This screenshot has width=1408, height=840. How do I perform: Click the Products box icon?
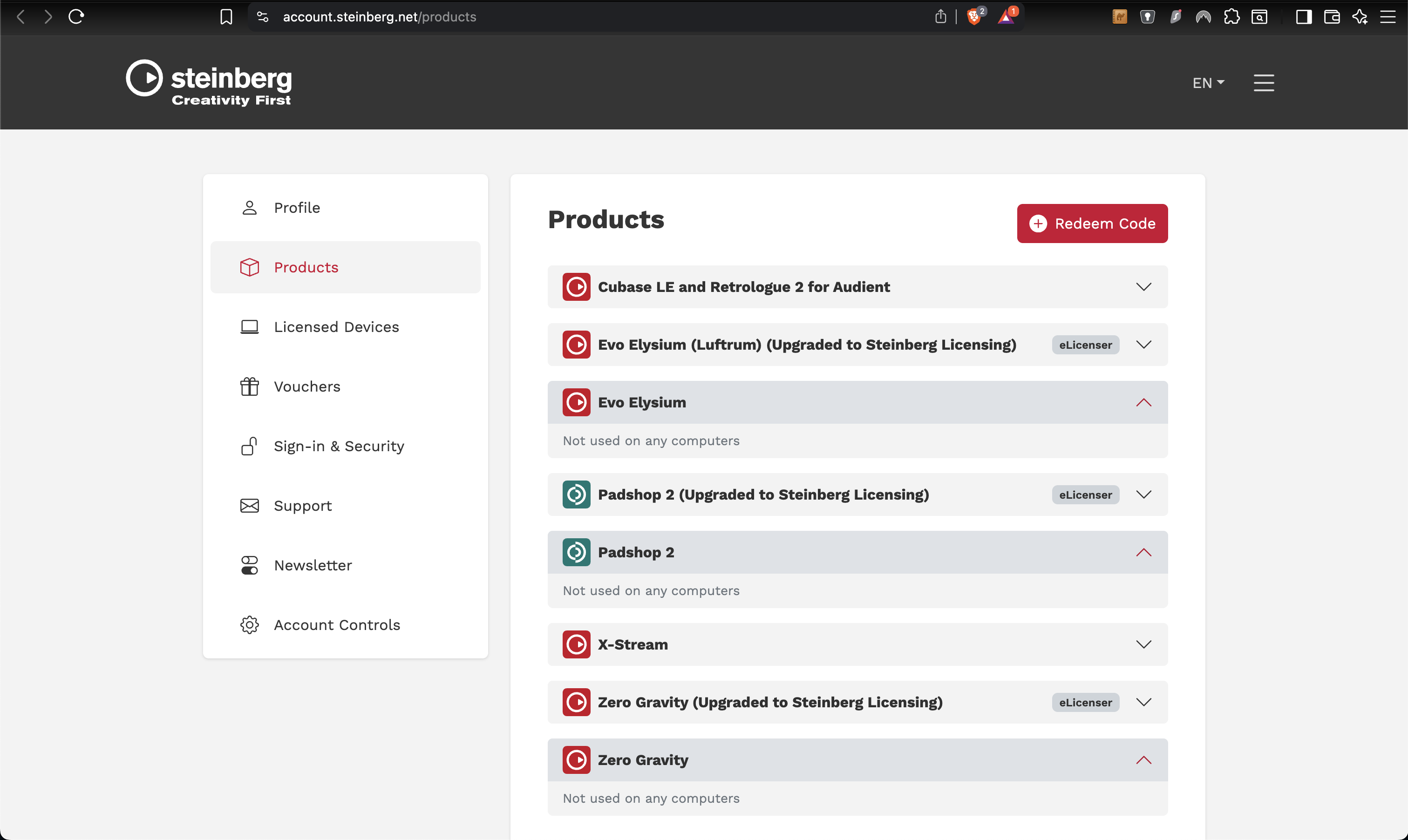(x=250, y=267)
